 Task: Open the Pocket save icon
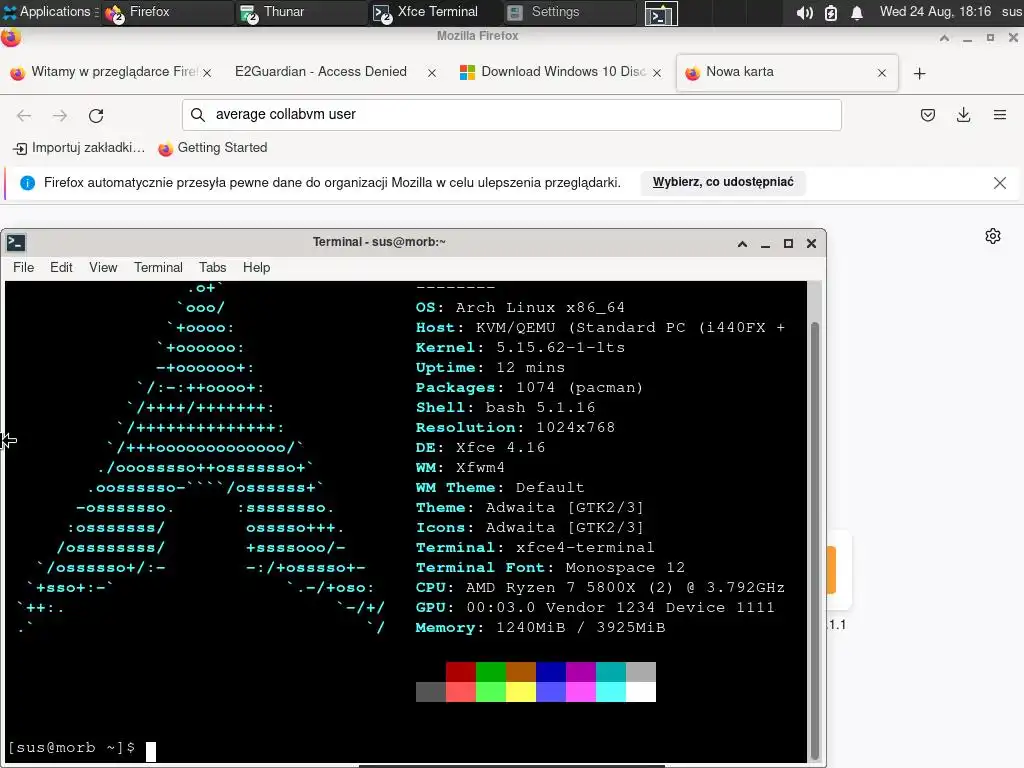[927, 116]
